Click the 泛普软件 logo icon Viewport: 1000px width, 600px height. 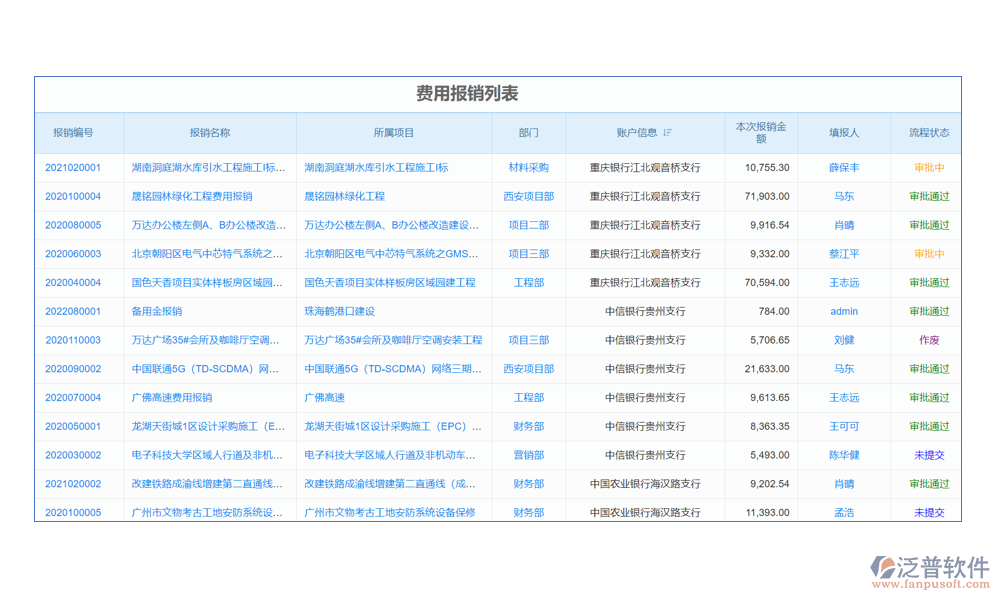point(884,568)
